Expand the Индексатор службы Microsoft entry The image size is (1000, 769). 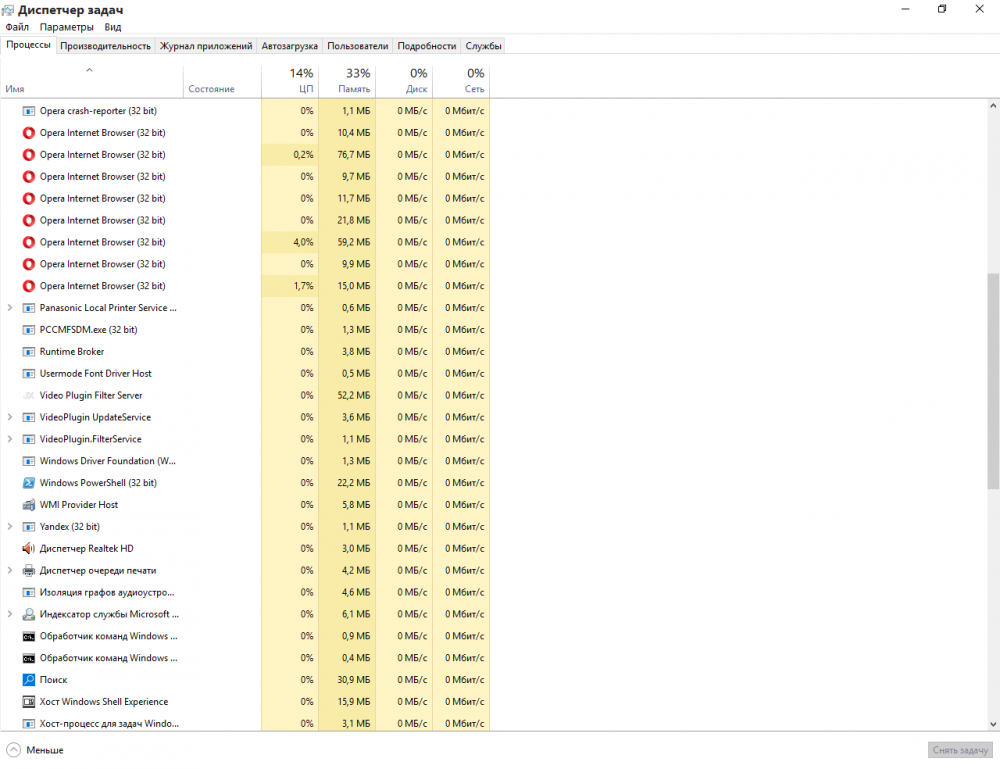[x=10, y=615]
